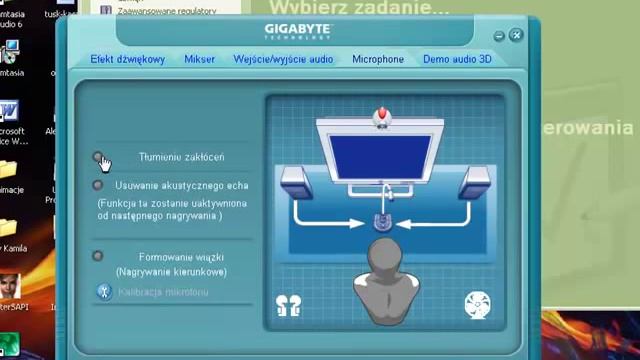640x360 pixels.
Task: Select the Microsoft Office Word desktop icon
Action: tap(10, 111)
